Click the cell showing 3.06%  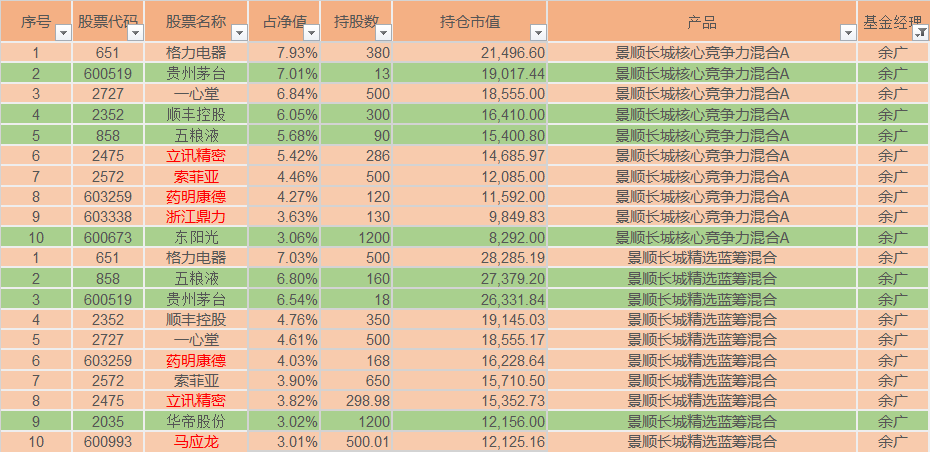(284, 237)
